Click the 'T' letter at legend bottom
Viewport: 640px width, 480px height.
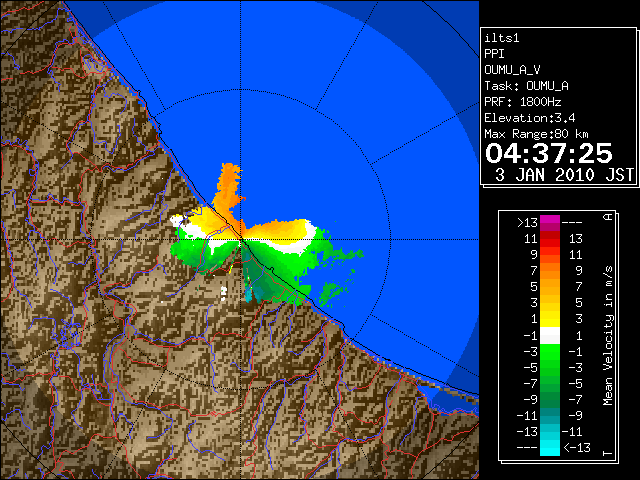pos(608,453)
